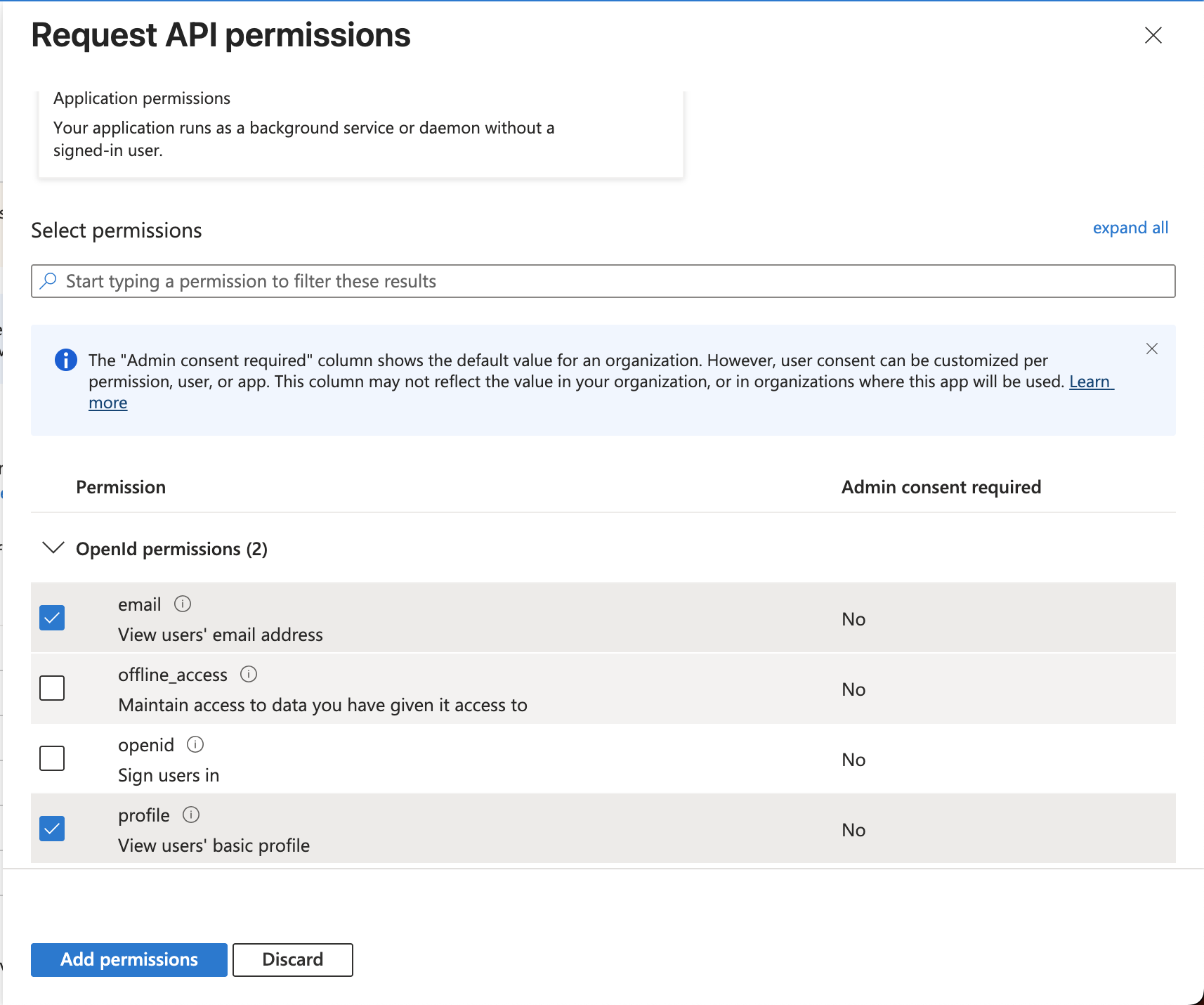The image size is (1204, 1005).
Task: Enable the offline_access permission checkbox
Action: [x=52, y=688]
